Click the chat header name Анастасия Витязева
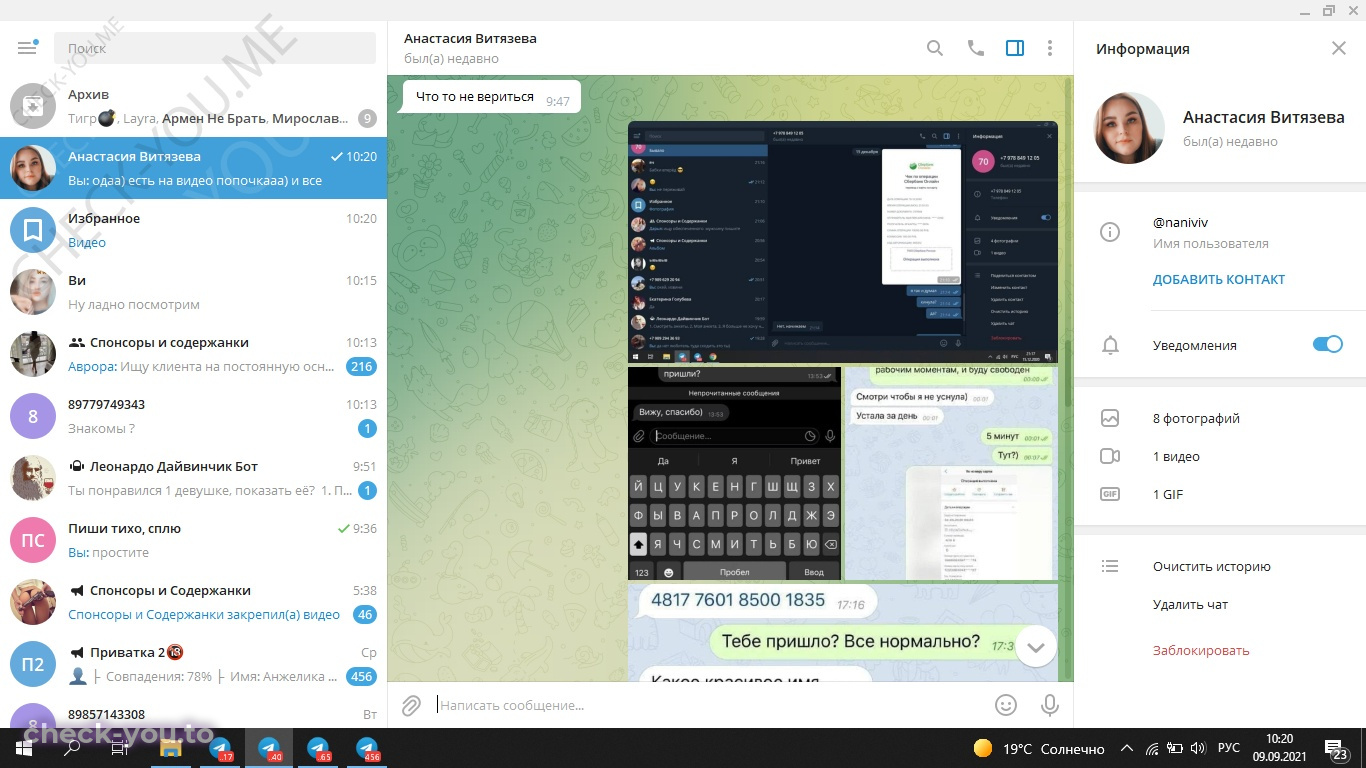The height and width of the screenshot is (768, 1366). tap(470, 39)
